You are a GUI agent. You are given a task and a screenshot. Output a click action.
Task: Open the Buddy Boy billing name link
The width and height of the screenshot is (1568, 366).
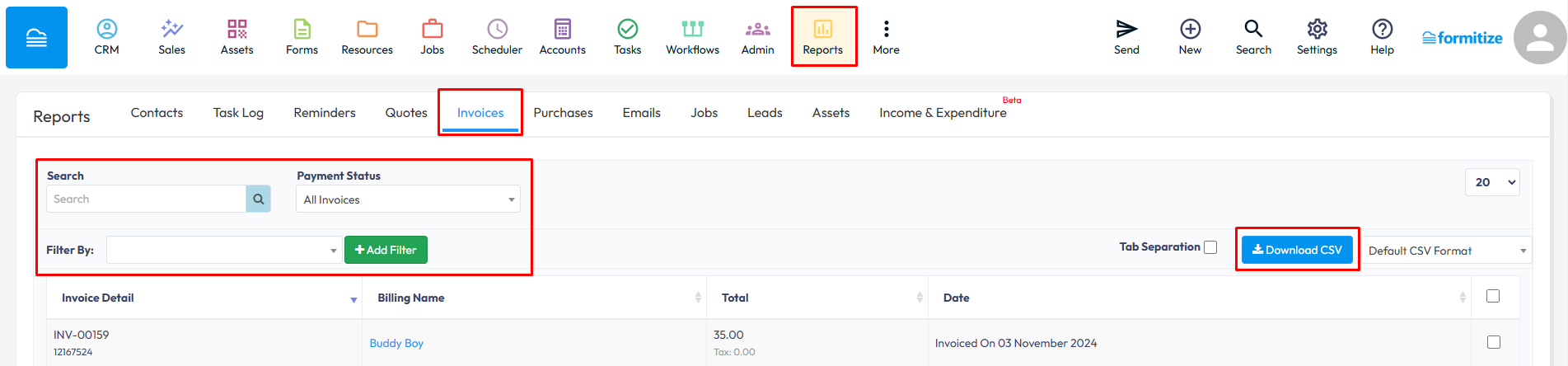[396, 343]
